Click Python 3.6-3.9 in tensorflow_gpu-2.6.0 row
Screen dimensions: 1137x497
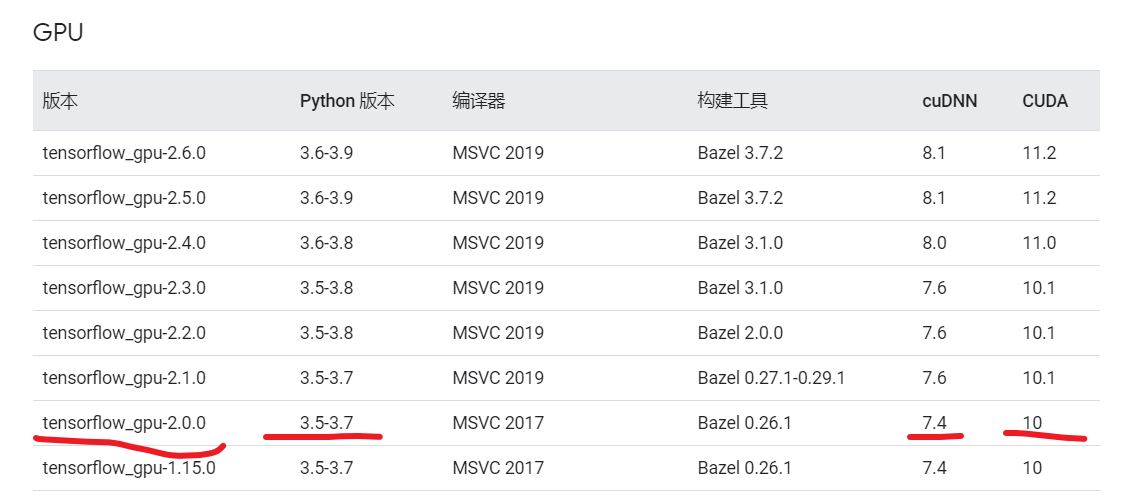pyautogui.click(x=326, y=153)
